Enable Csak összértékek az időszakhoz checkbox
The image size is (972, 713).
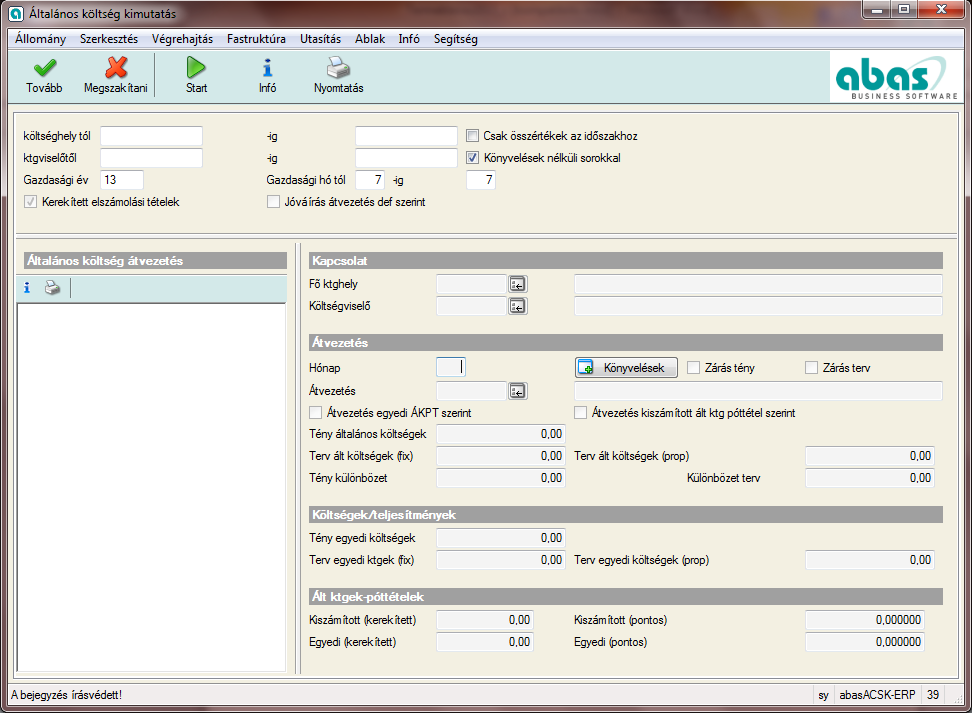pos(472,136)
